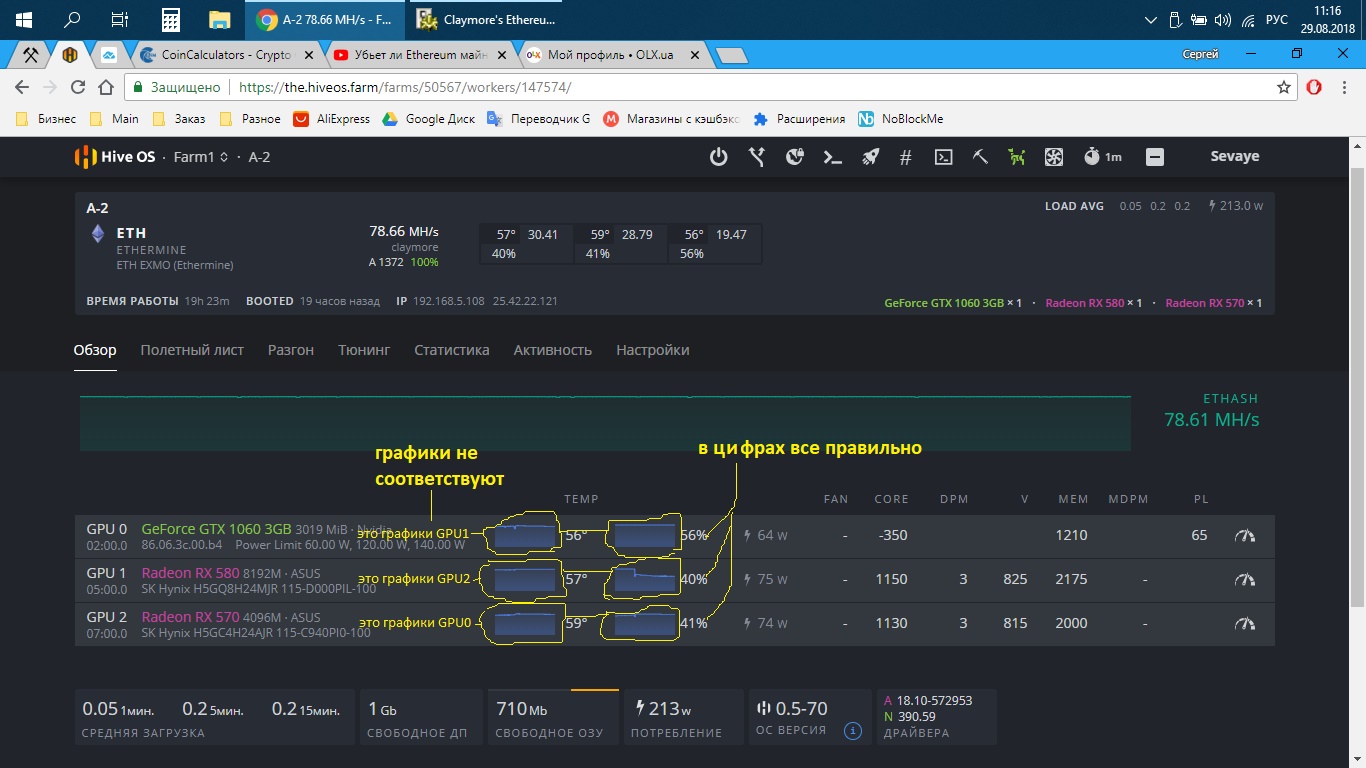Click the power/reboot icon in Hive toolbar
The image size is (1366, 768).
(718, 157)
